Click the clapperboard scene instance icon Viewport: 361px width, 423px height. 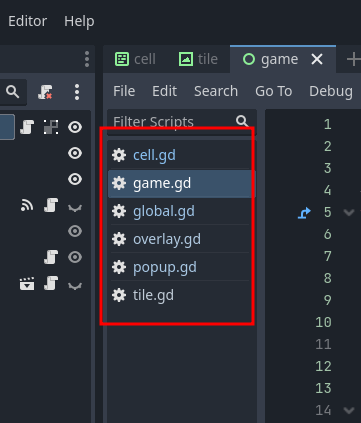pyautogui.click(x=27, y=284)
